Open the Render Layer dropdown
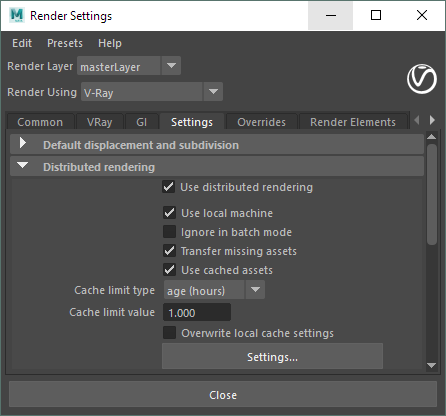Image resolution: width=446 pixels, height=416 pixels. pos(129,66)
